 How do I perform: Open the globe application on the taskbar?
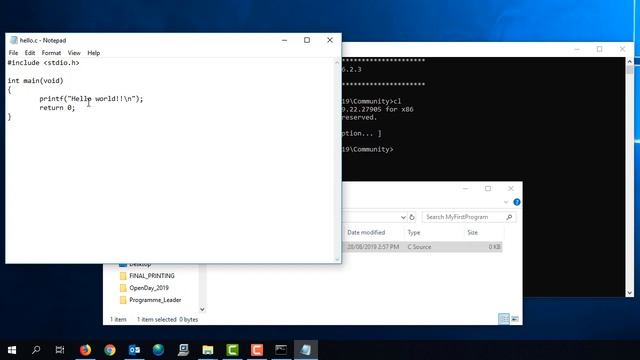click(158, 350)
